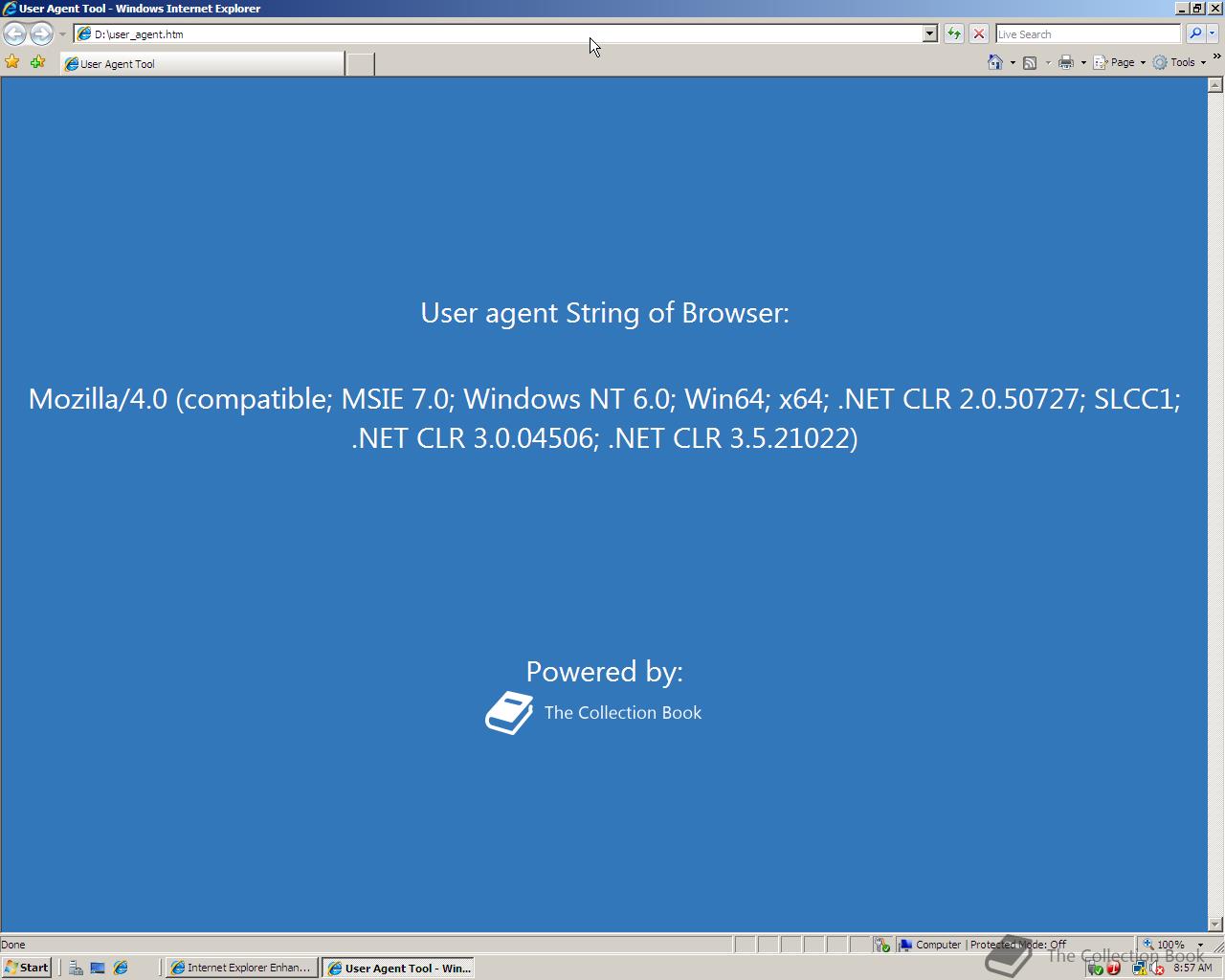Click the scrollbar up arrow
The image size is (1225, 980).
[1215, 85]
